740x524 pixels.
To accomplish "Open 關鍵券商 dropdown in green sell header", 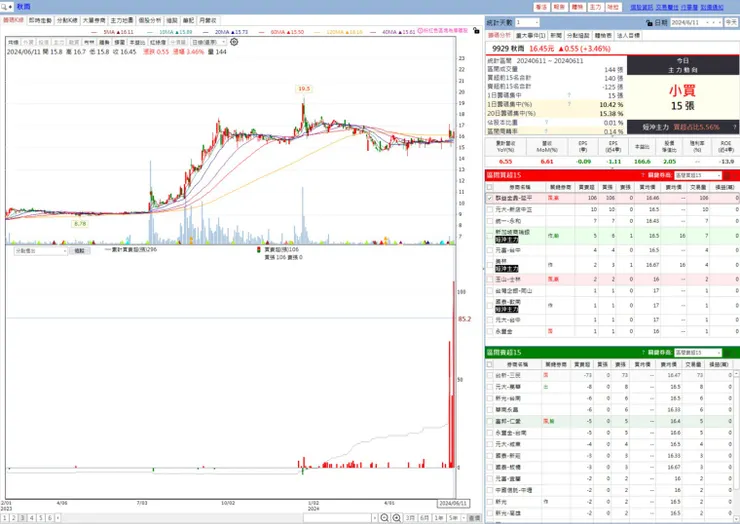I will pyautogui.click(x=719, y=353).
